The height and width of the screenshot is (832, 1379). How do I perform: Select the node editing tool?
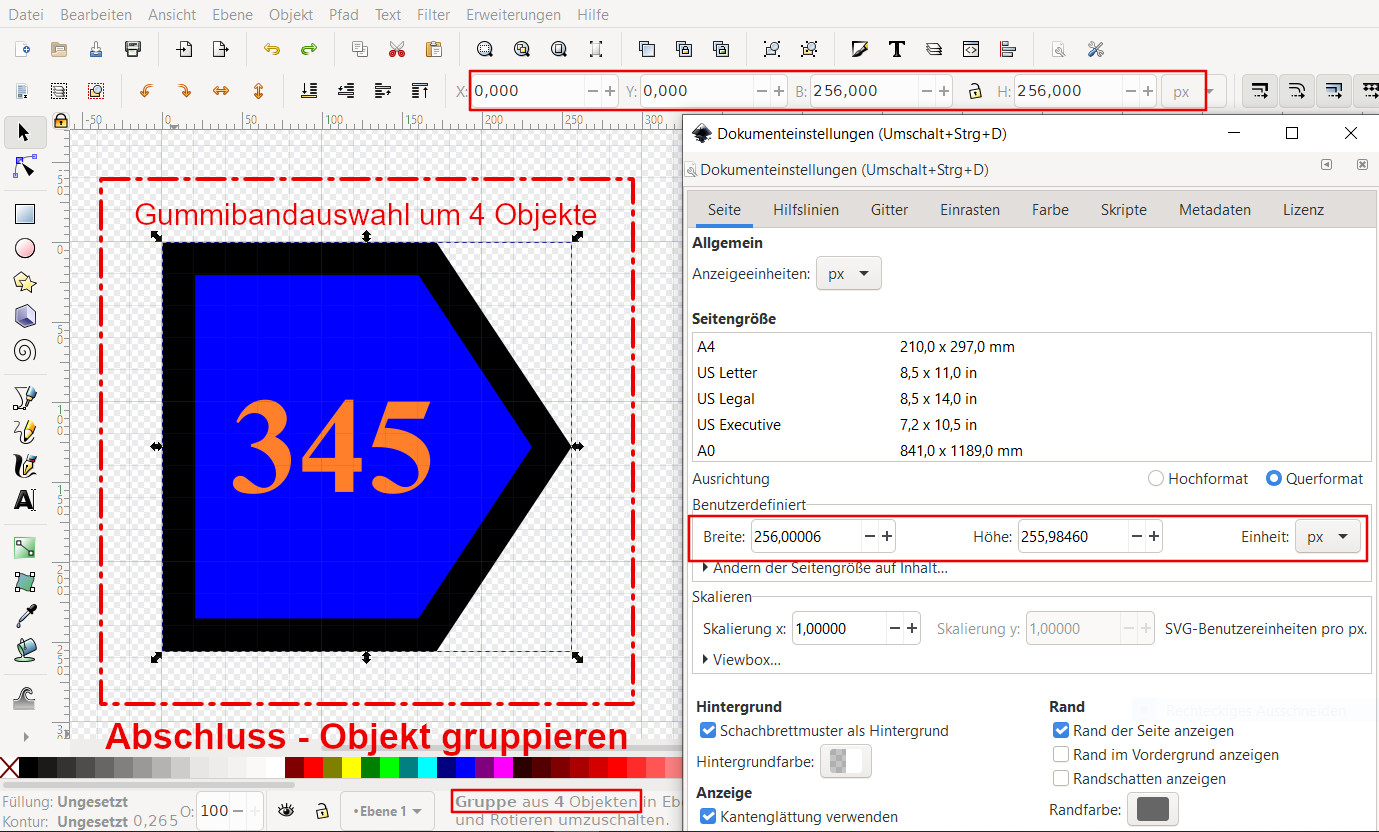point(25,167)
